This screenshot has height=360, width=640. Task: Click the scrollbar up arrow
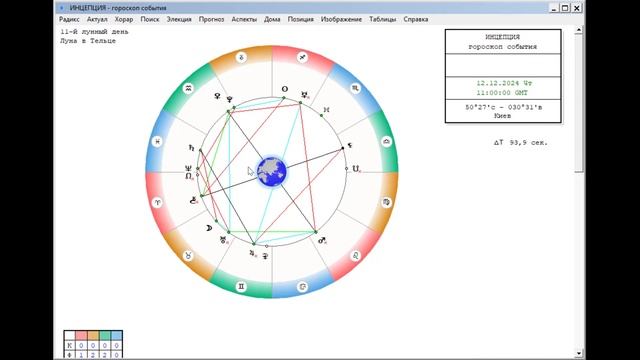pyautogui.click(x=578, y=30)
